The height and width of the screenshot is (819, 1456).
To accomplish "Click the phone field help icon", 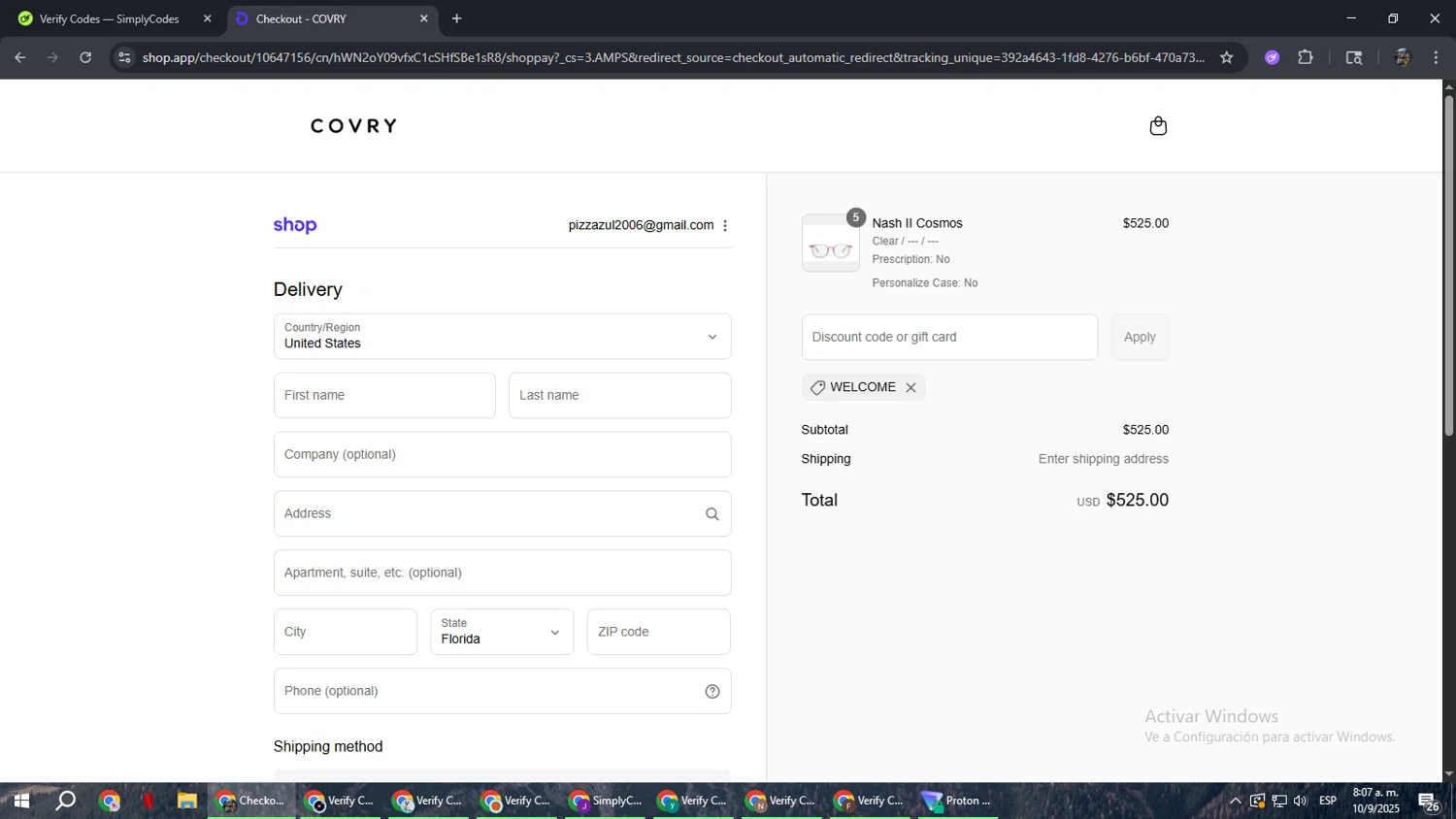I will [711, 692].
